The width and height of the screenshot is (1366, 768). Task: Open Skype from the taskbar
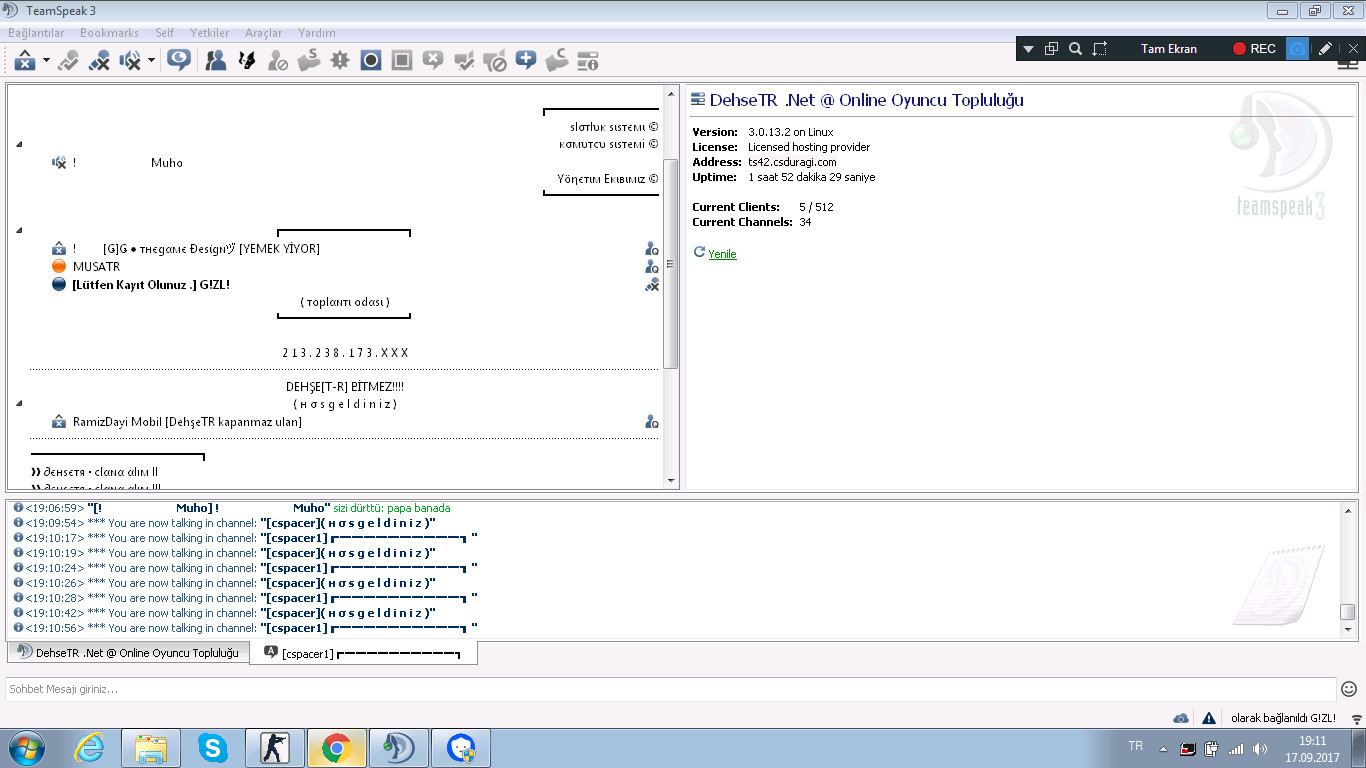212,748
